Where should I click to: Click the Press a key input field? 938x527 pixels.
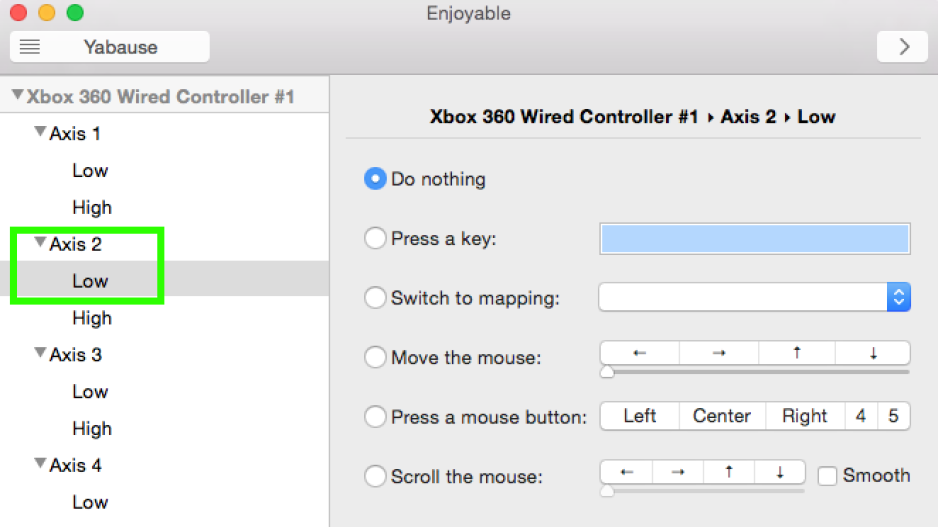pyautogui.click(x=755, y=239)
